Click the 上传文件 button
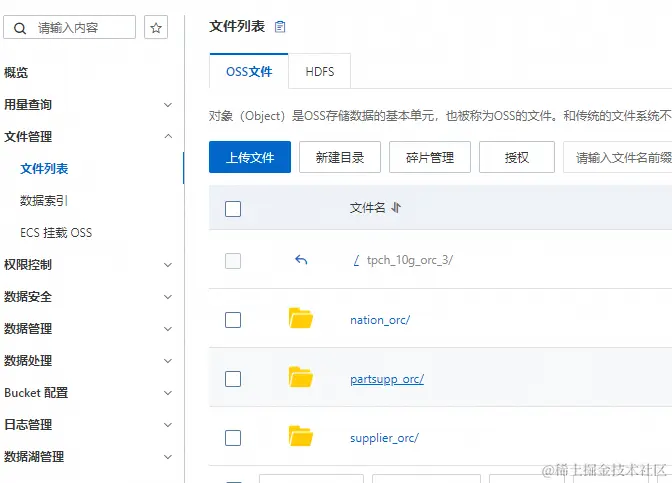Screen dimensions: 672x483 point(250,157)
